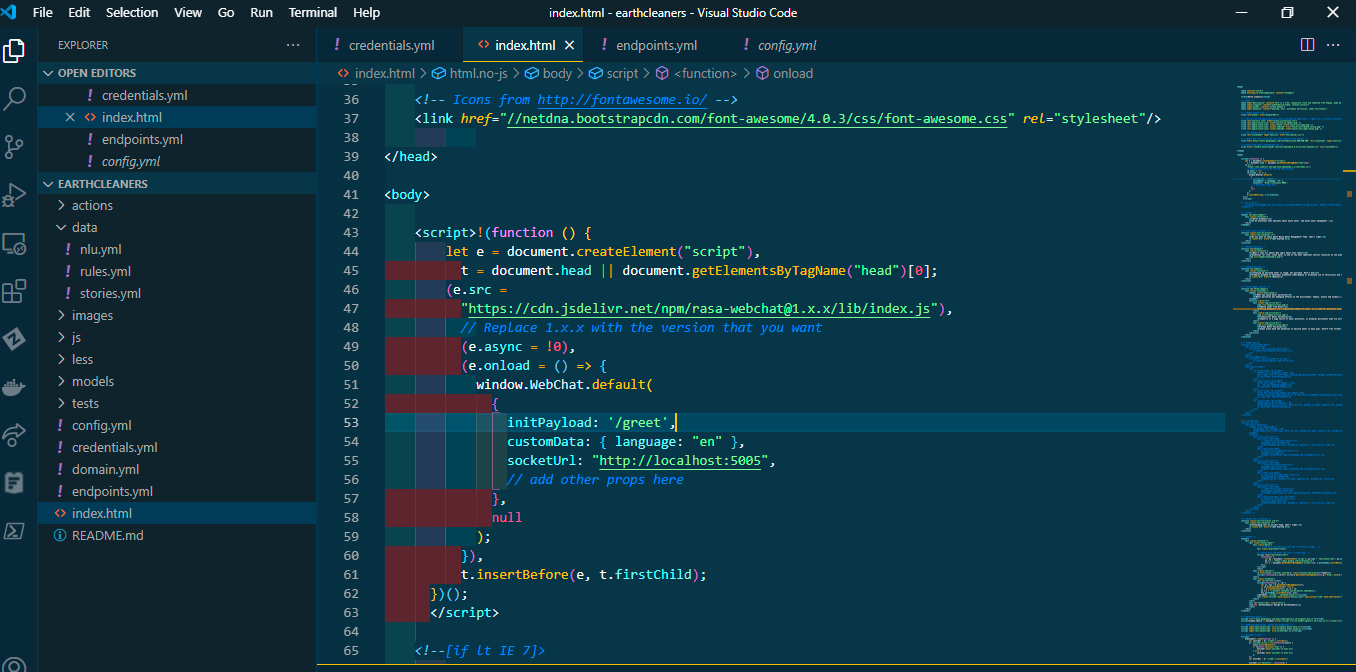Open the Help menu

367,12
